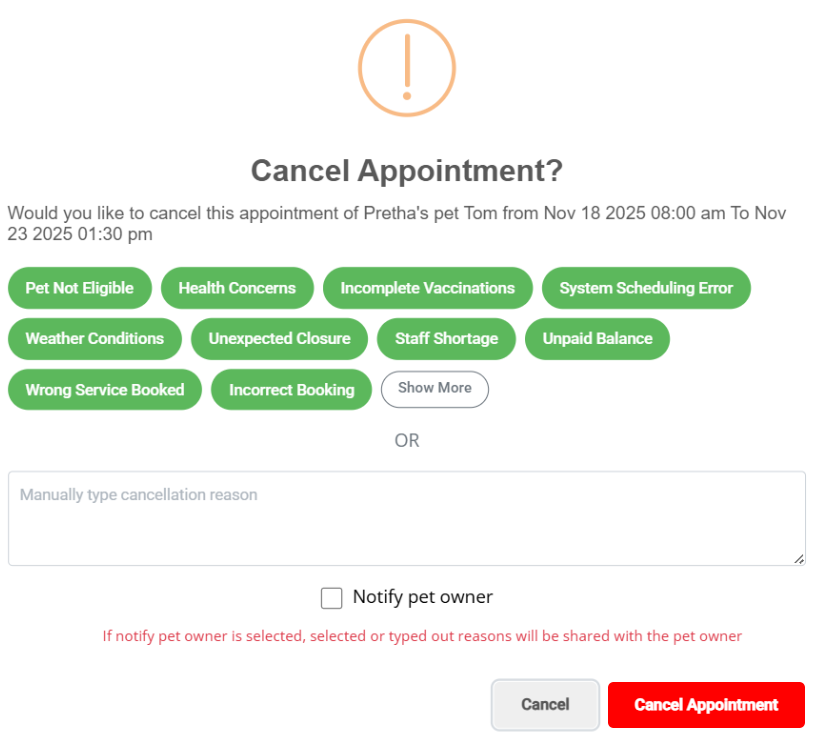Choose the Health Concerns reason chip
Viewport: 813px width, 735px height.
point(237,288)
